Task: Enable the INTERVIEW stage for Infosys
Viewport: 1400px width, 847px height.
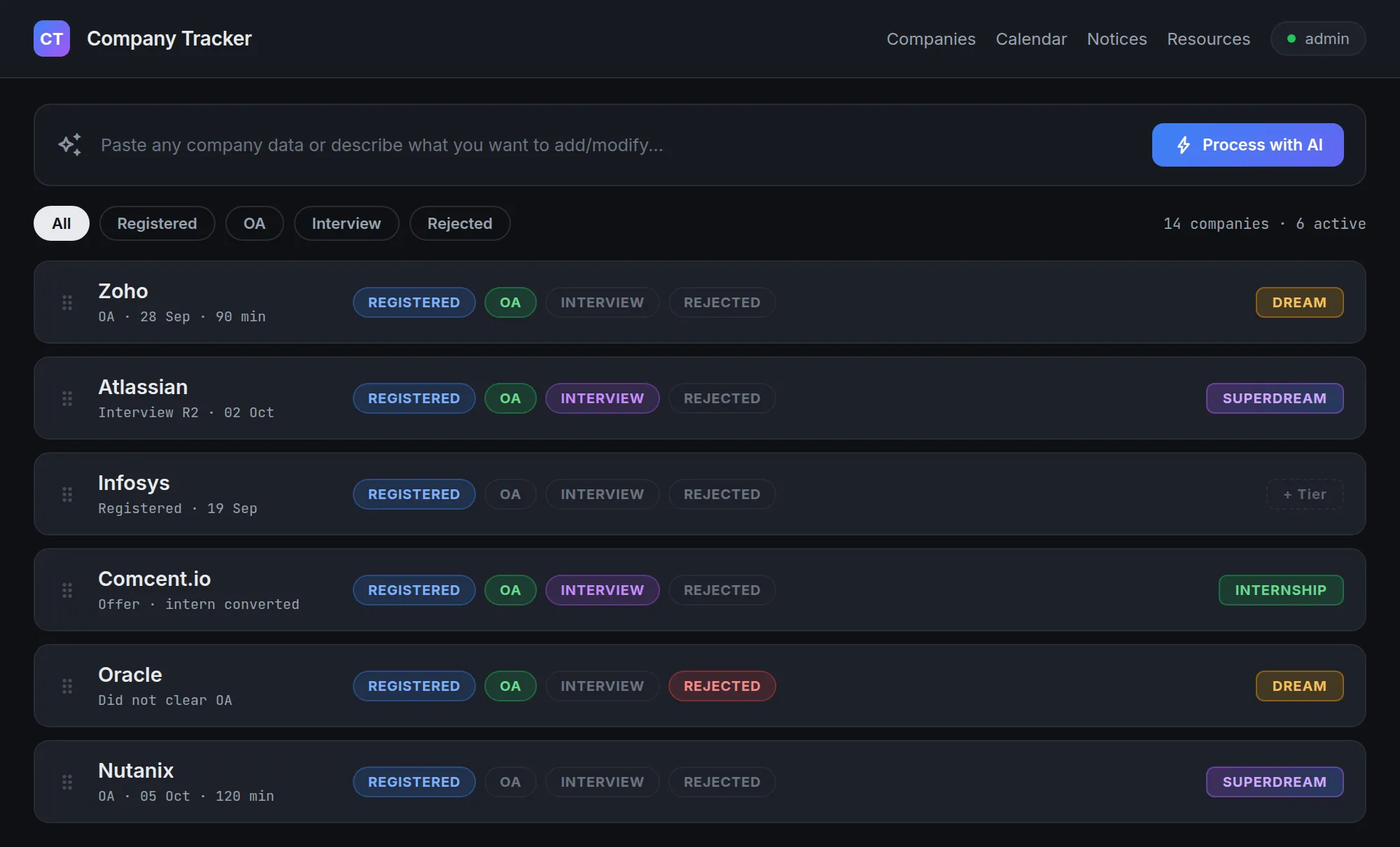Action: 602,494
